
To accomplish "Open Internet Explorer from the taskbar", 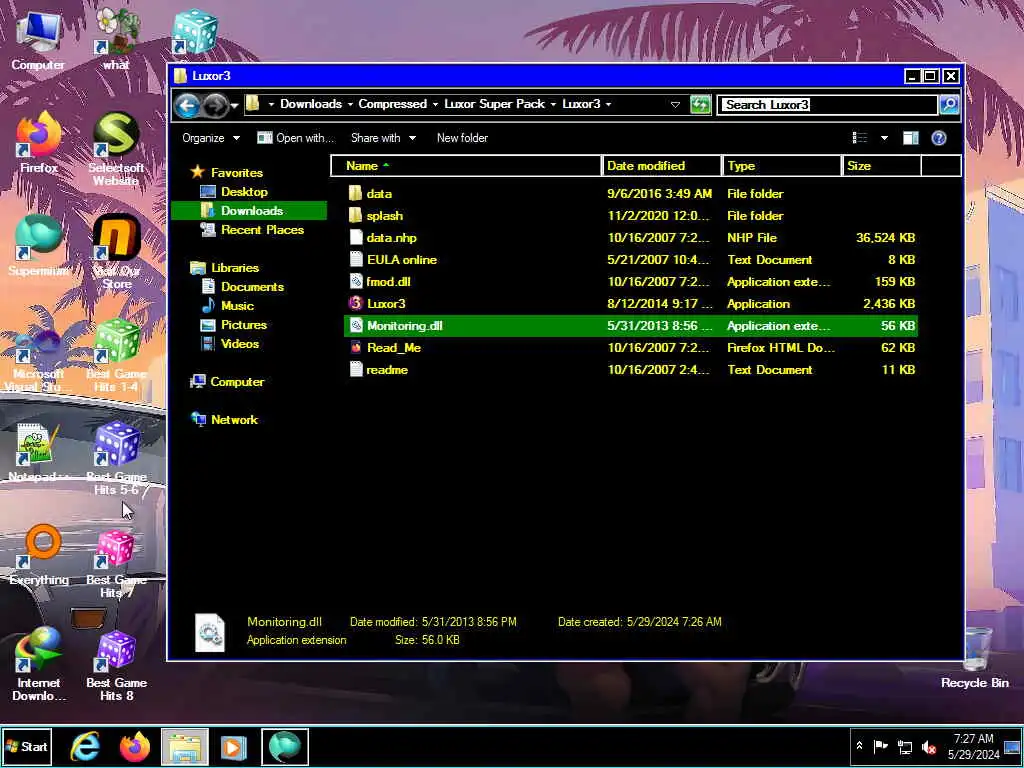I will pyautogui.click(x=85, y=746).
